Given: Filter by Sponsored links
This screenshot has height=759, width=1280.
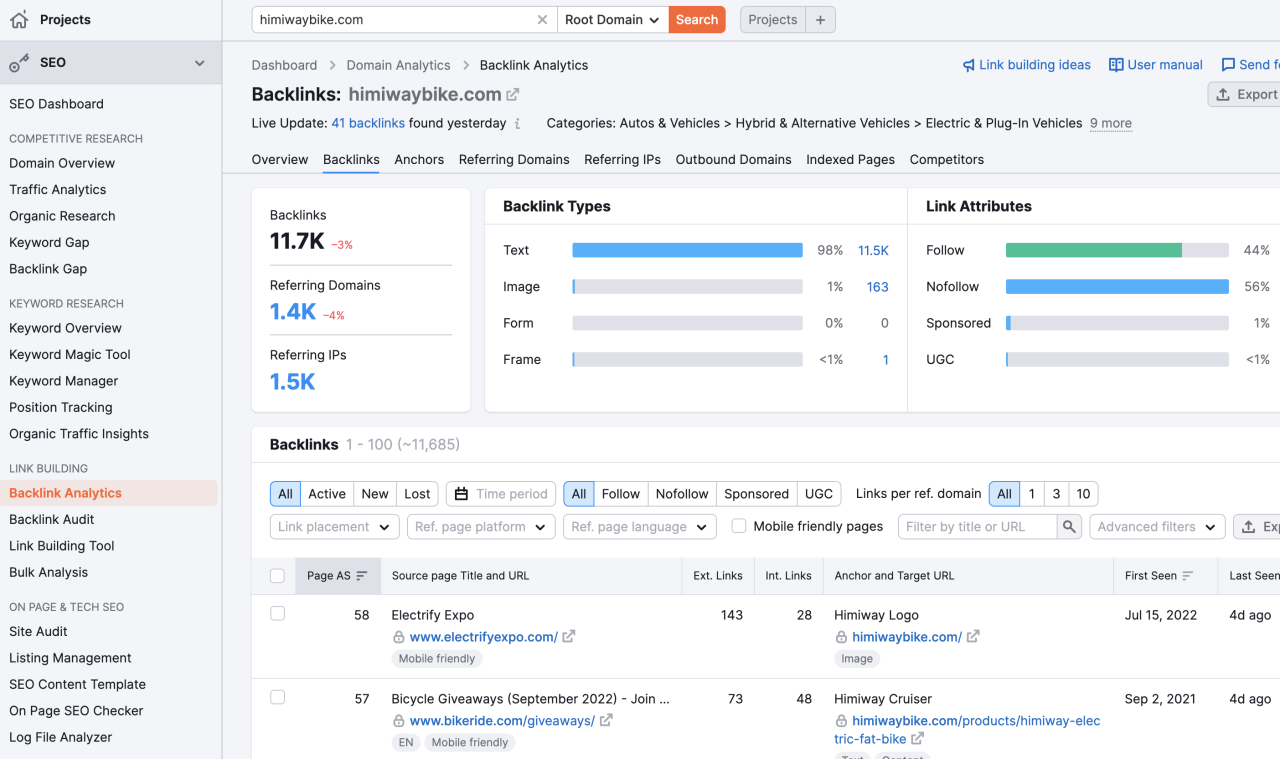Looking at the screenshot, I should (757, 494).
